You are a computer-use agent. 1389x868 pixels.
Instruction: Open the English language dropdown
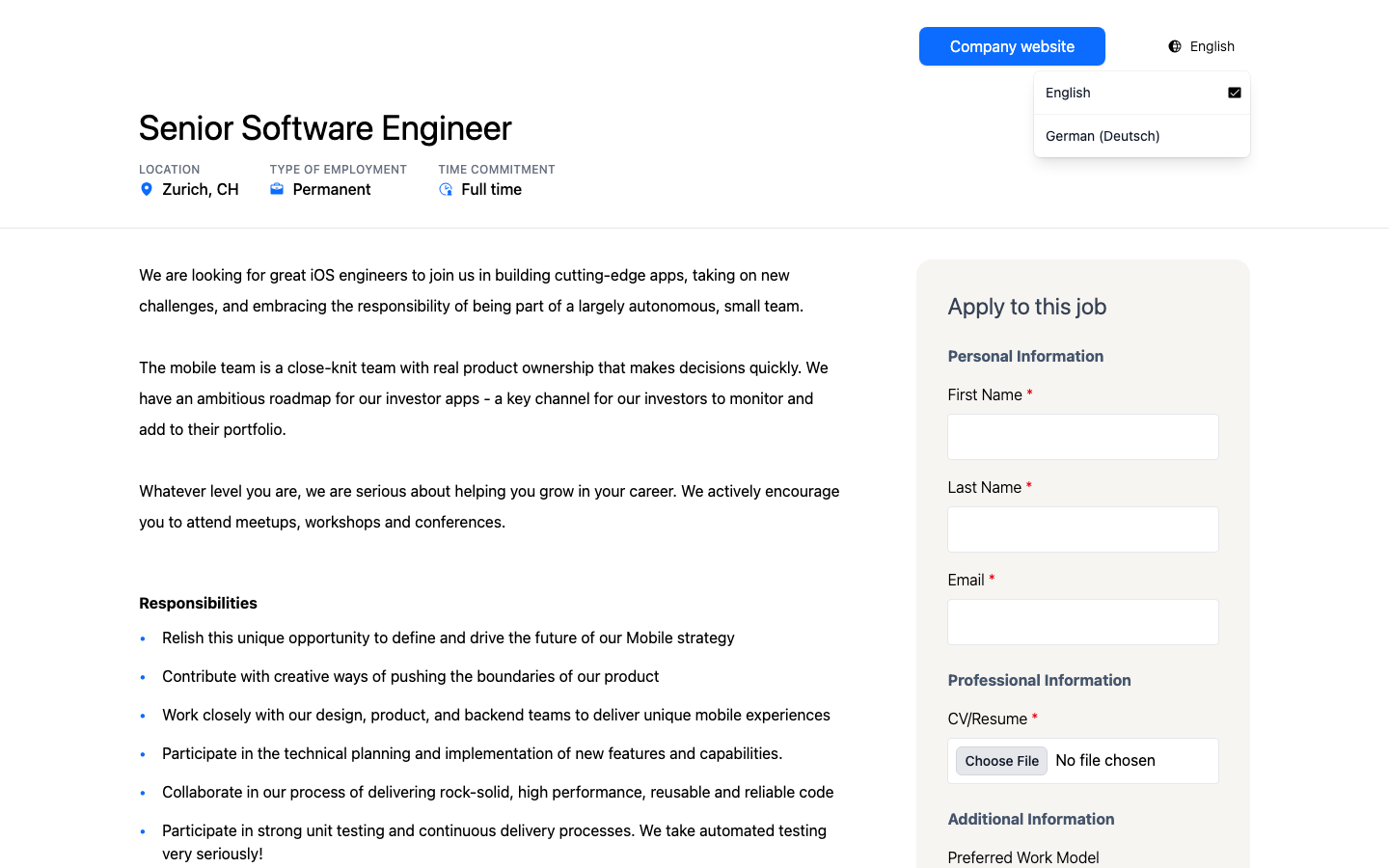[x=1201, y=46]
